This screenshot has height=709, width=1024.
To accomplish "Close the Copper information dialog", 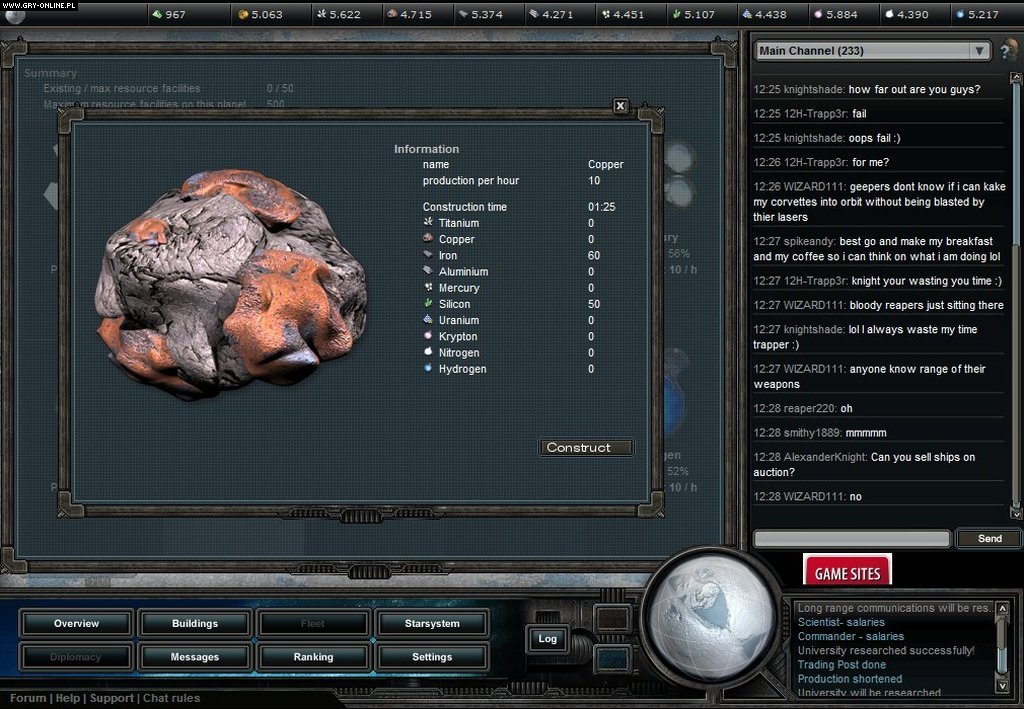I will 620,106.
